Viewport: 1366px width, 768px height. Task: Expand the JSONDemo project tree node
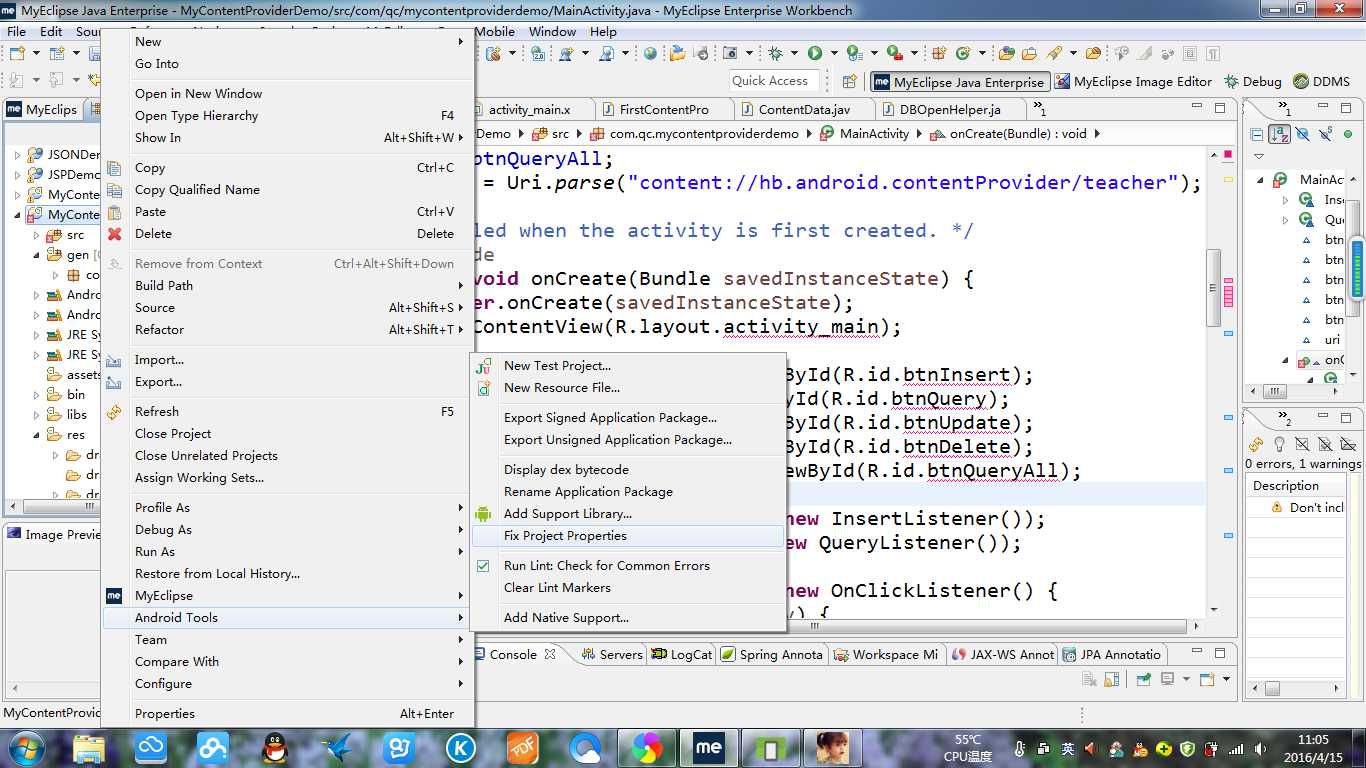click(17, 155)
